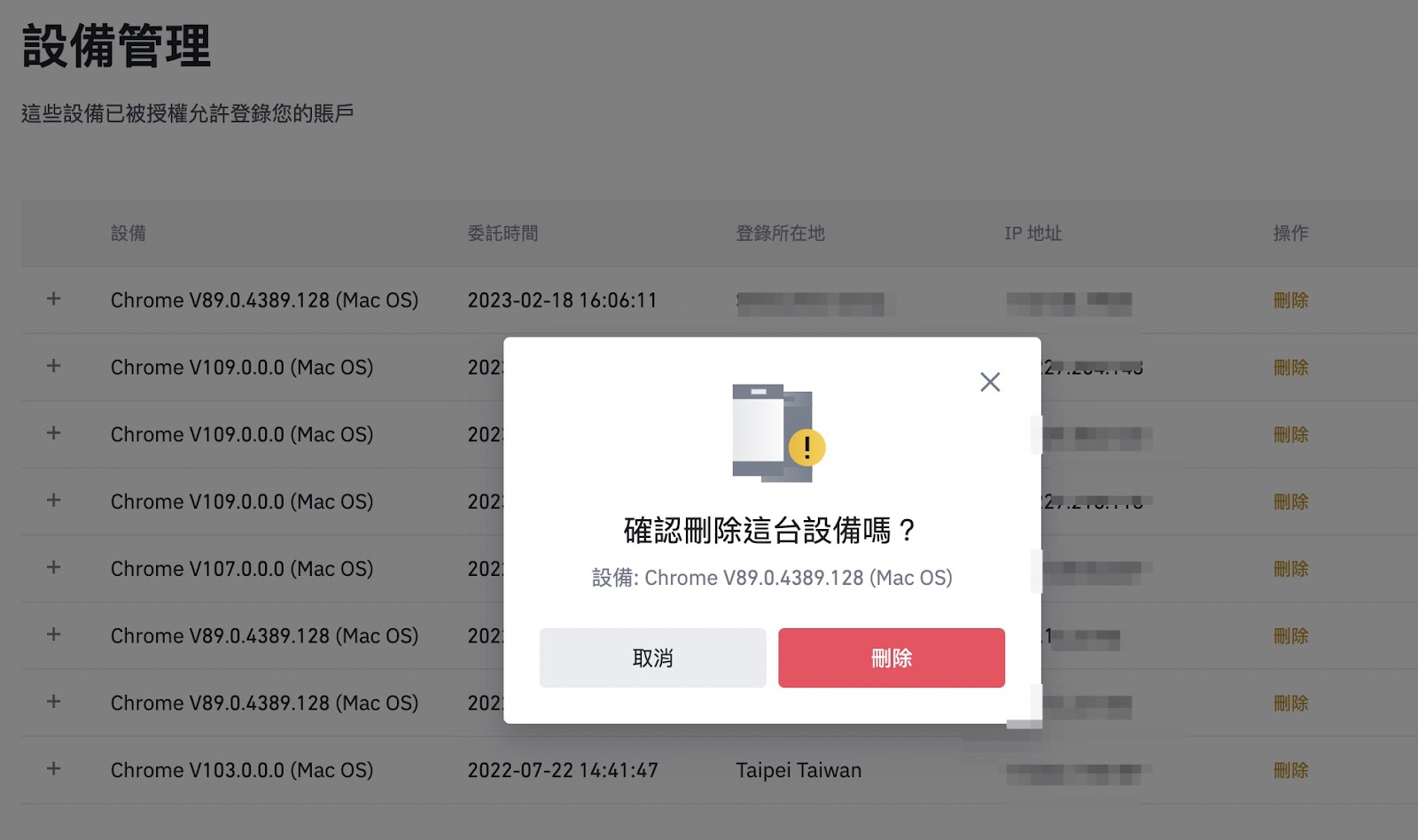Delete the Chrome V107.0.0.0 device
The image size is (1418, 840).
click(1290, 569)
